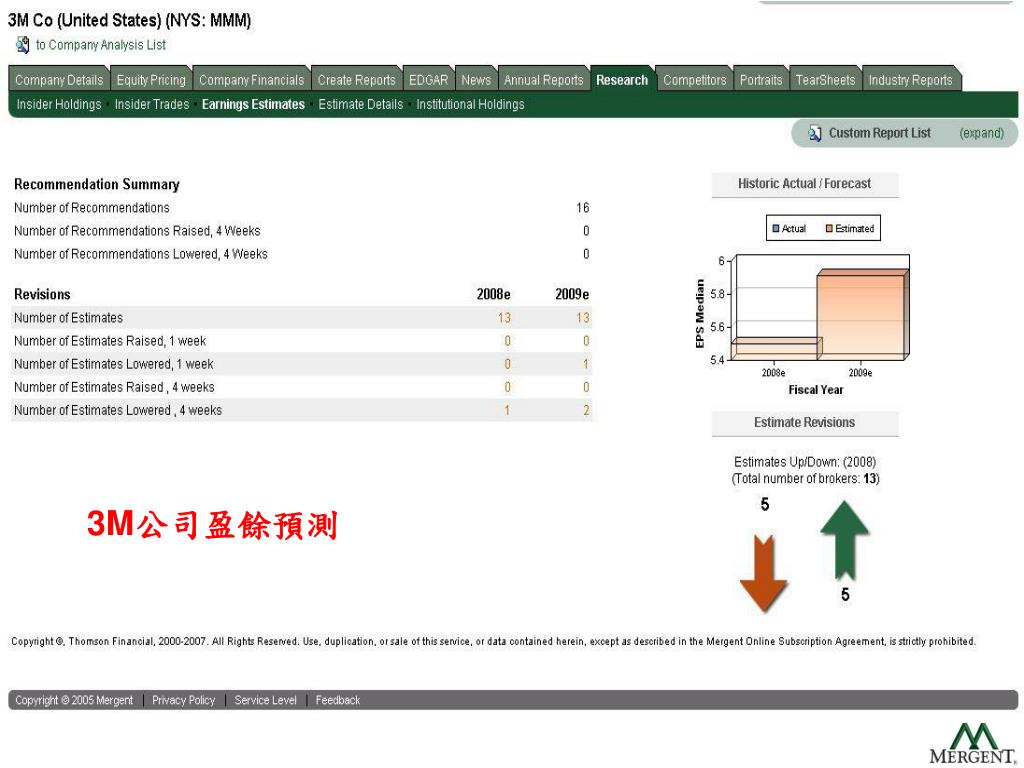This screenshot has height=768, width=1024.
Task: Click the 2009e bar in the EPS chart
Action: (x=861, y=315)
